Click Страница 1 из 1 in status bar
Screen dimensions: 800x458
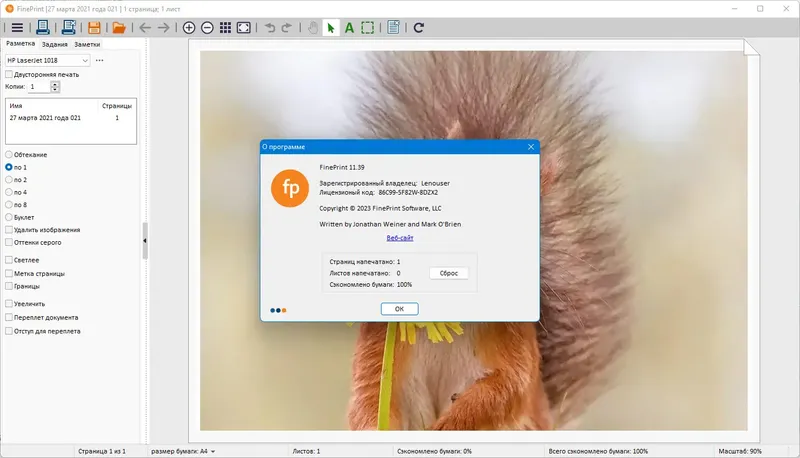(102, 451)
